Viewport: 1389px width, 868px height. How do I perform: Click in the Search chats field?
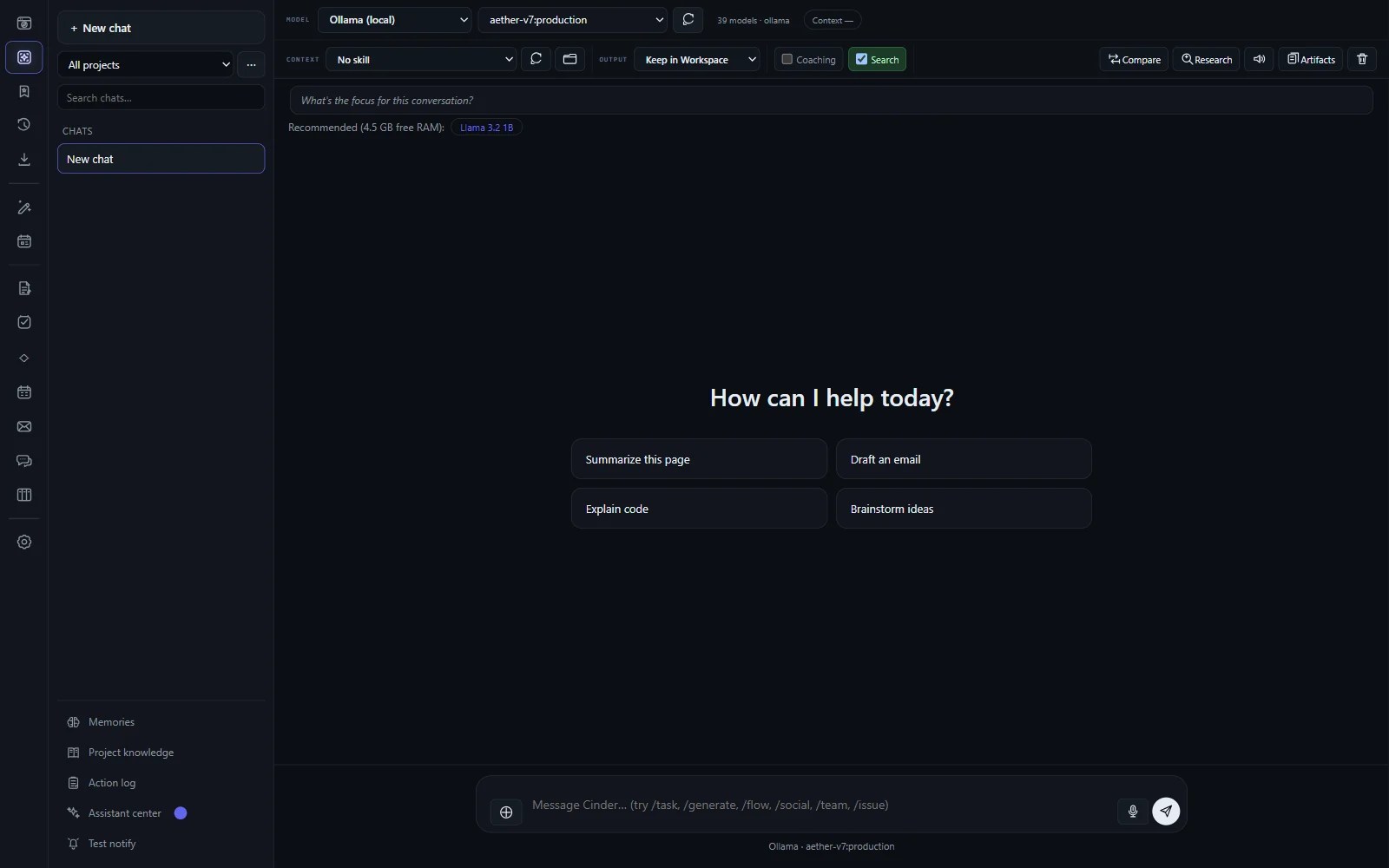point(161,97)
